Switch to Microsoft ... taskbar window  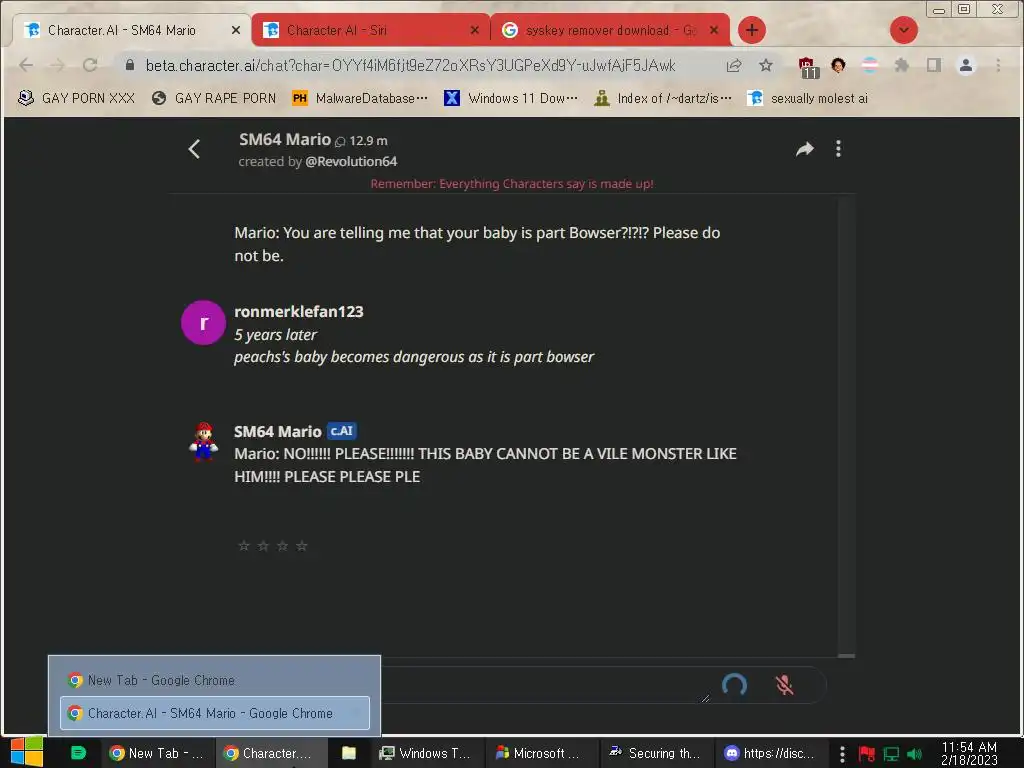[x=541, y=753]
